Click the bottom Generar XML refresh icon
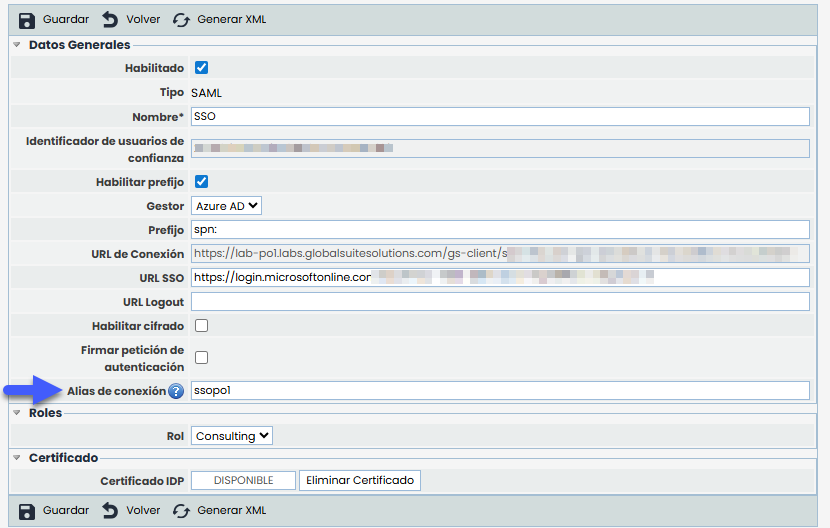Viewport: 830px width, 528px height. point(181,511)
